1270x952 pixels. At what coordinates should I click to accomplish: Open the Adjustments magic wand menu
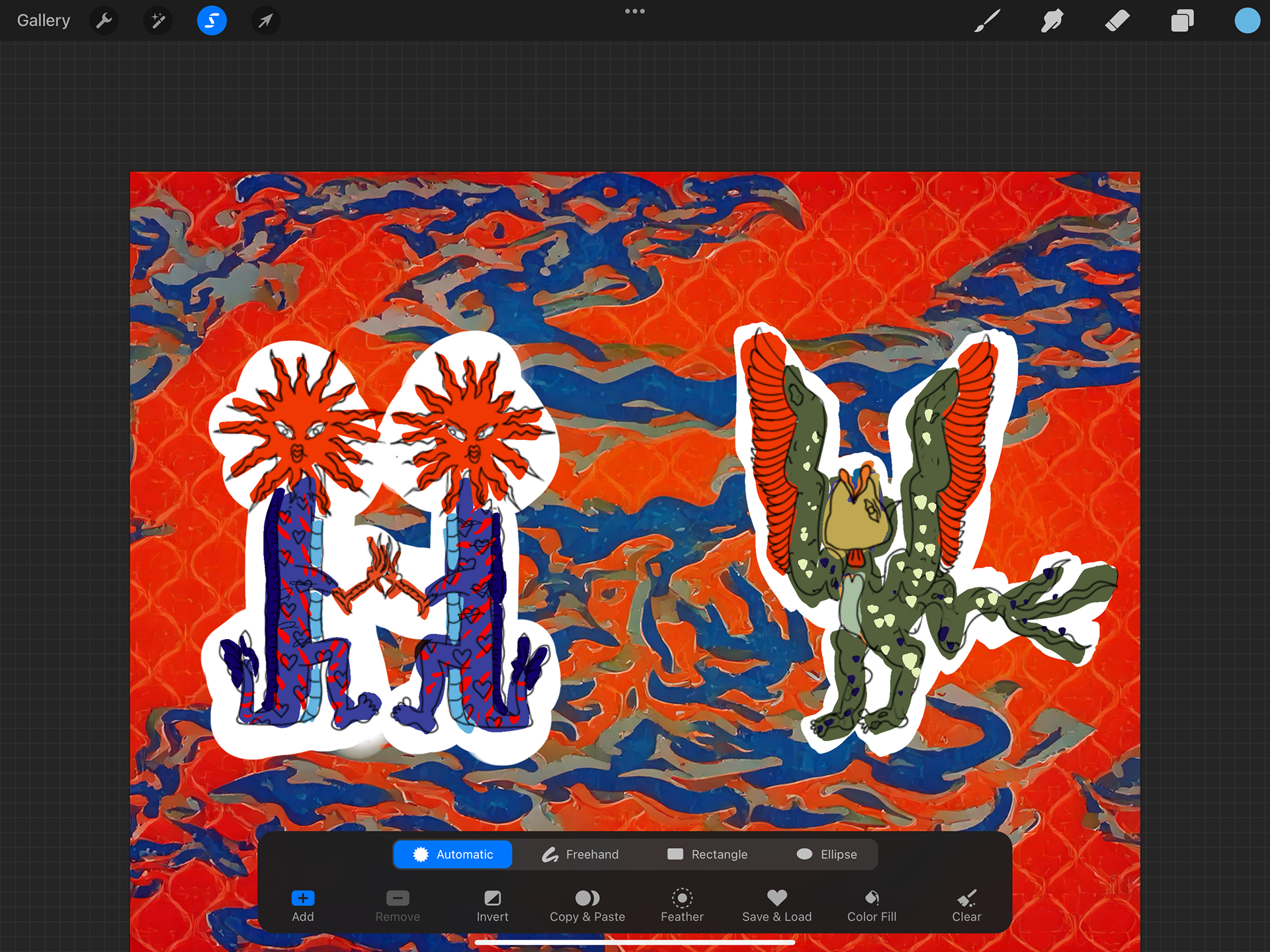pos(158,21)
